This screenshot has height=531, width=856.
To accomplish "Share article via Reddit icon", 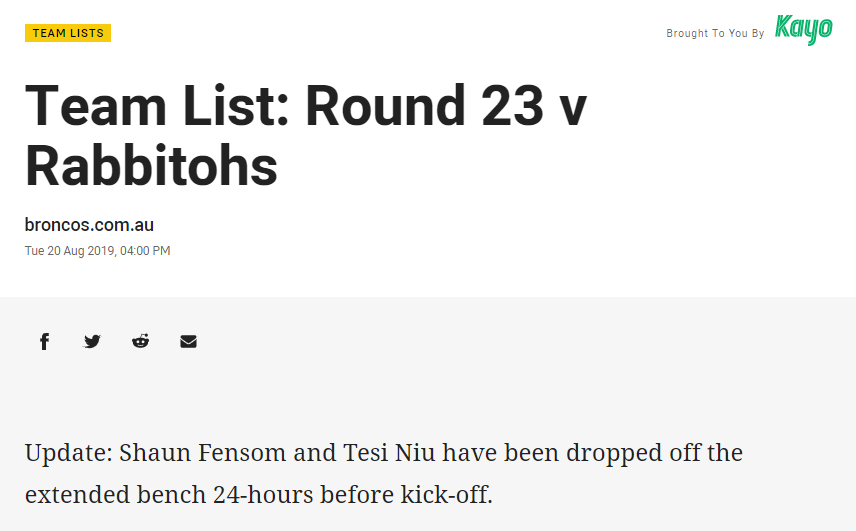I will (x=140, y=341).
